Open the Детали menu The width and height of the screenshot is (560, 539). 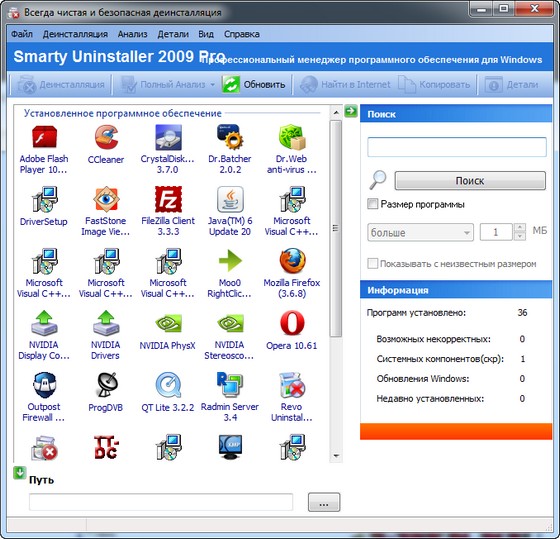pyautogui.click(x=173, y=34)
